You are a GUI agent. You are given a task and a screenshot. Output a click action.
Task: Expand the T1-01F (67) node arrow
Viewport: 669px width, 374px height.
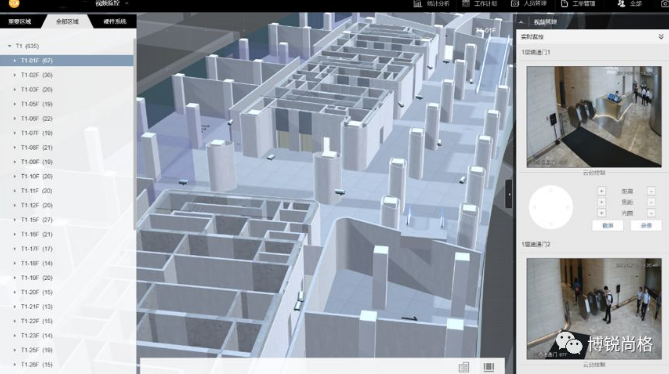point(15,61)
